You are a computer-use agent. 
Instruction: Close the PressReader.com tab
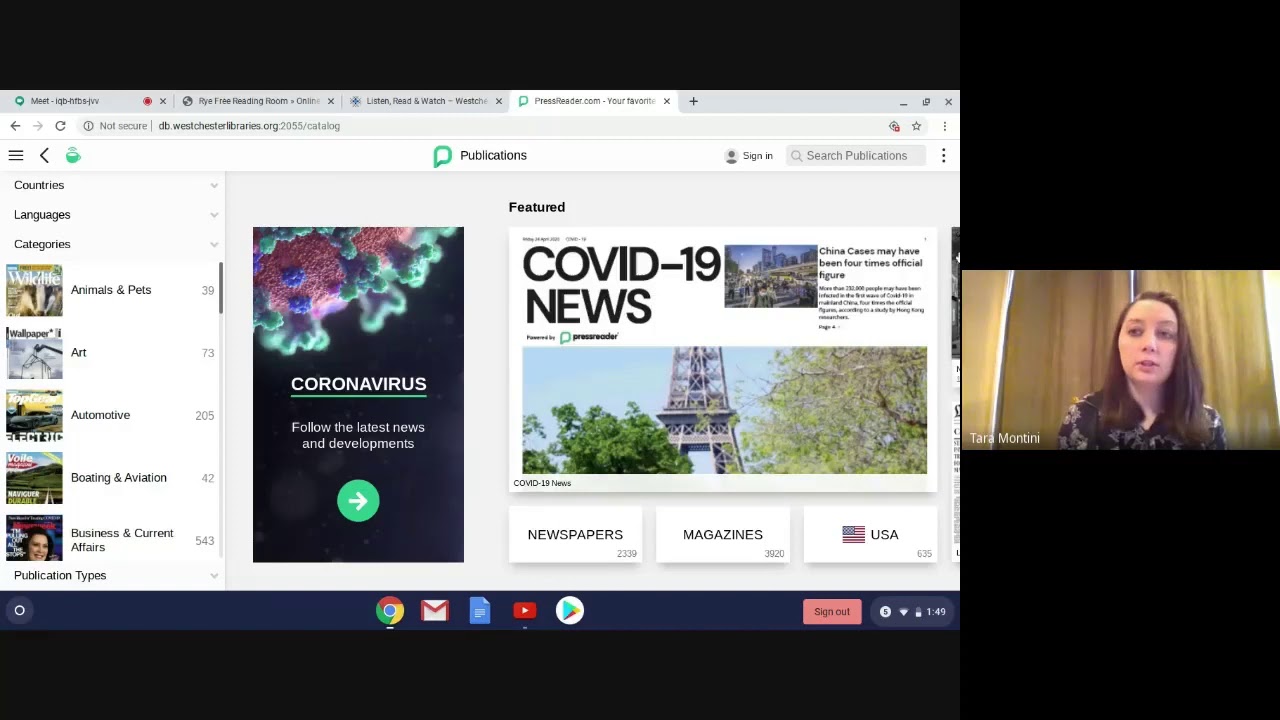tap(666, 101)
